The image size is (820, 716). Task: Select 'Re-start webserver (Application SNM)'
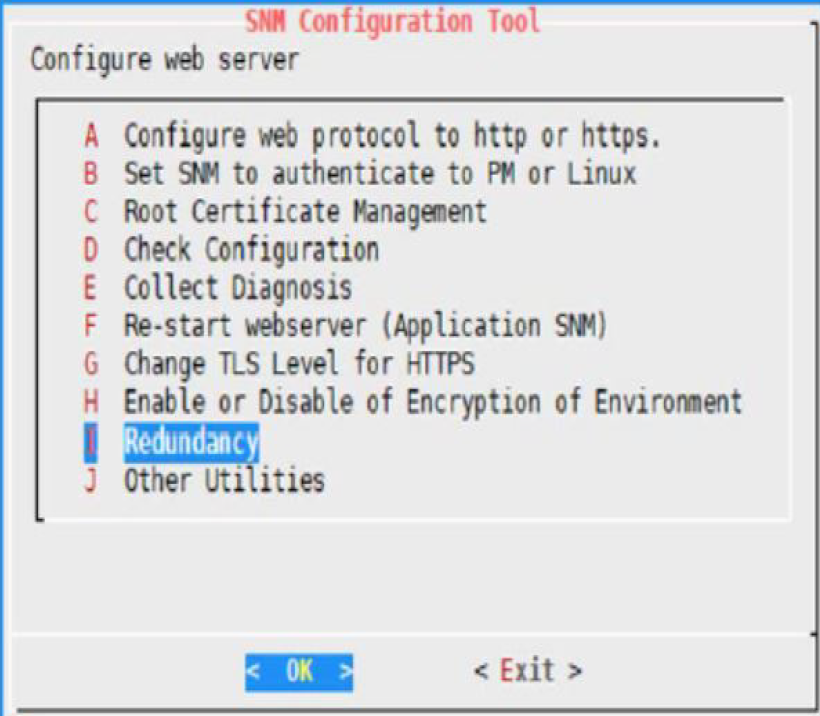coord(365,326)
